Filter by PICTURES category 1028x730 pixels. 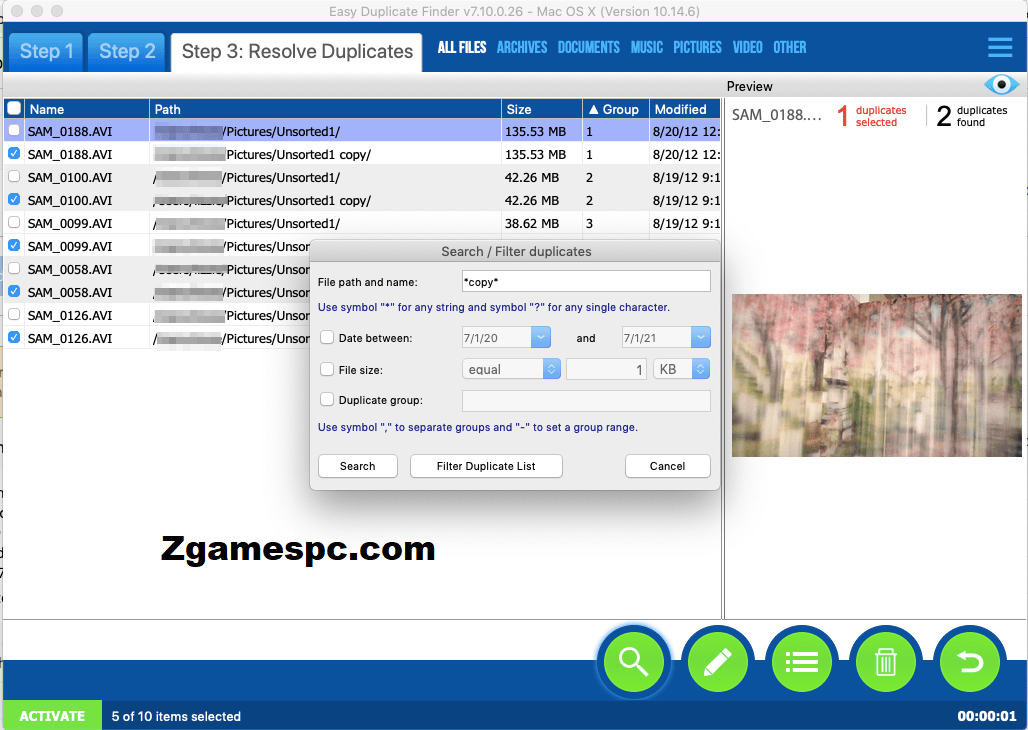[x=698, y=47]
